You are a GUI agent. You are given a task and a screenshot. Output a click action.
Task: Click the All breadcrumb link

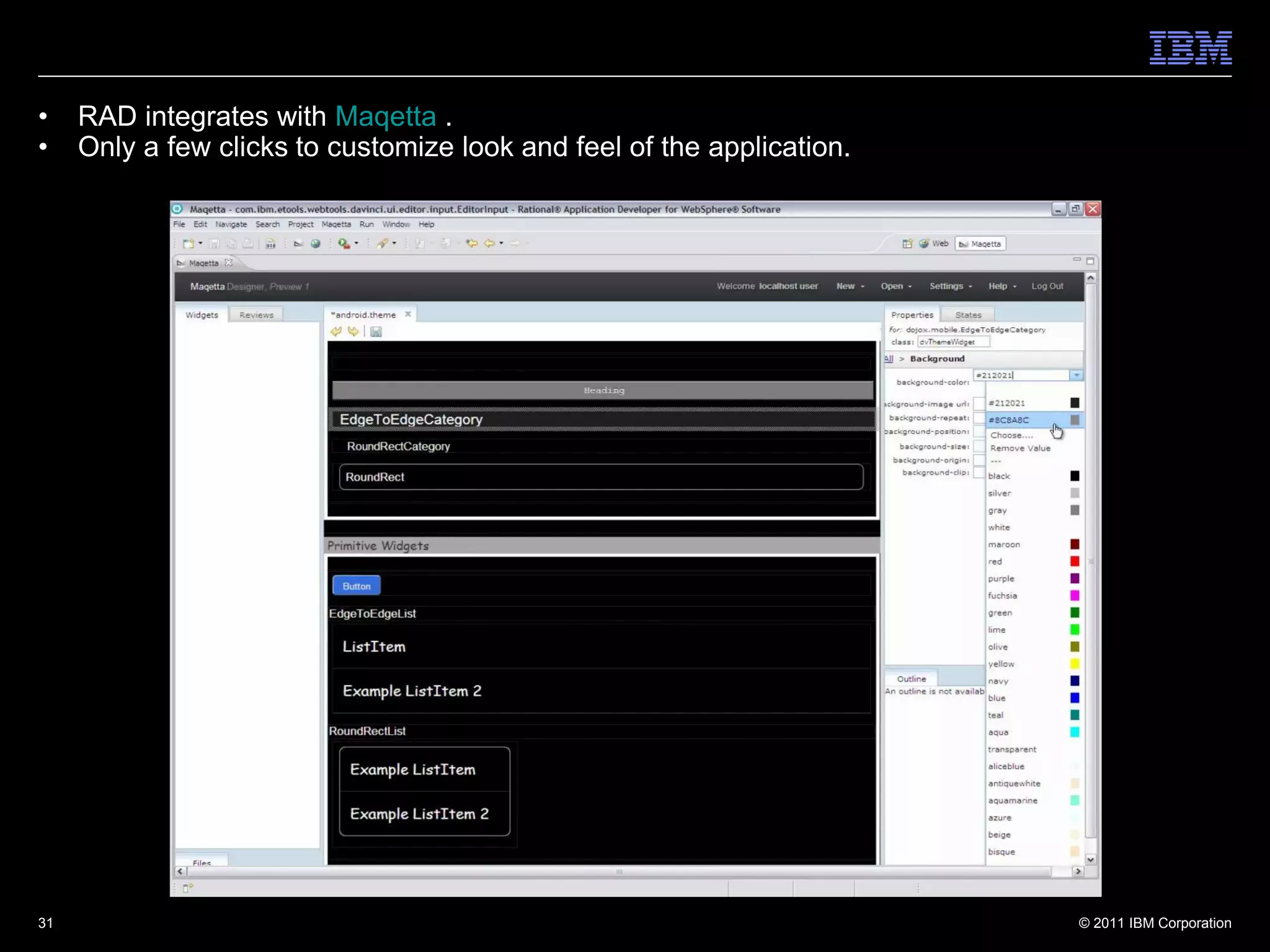(x=889, y=359)
